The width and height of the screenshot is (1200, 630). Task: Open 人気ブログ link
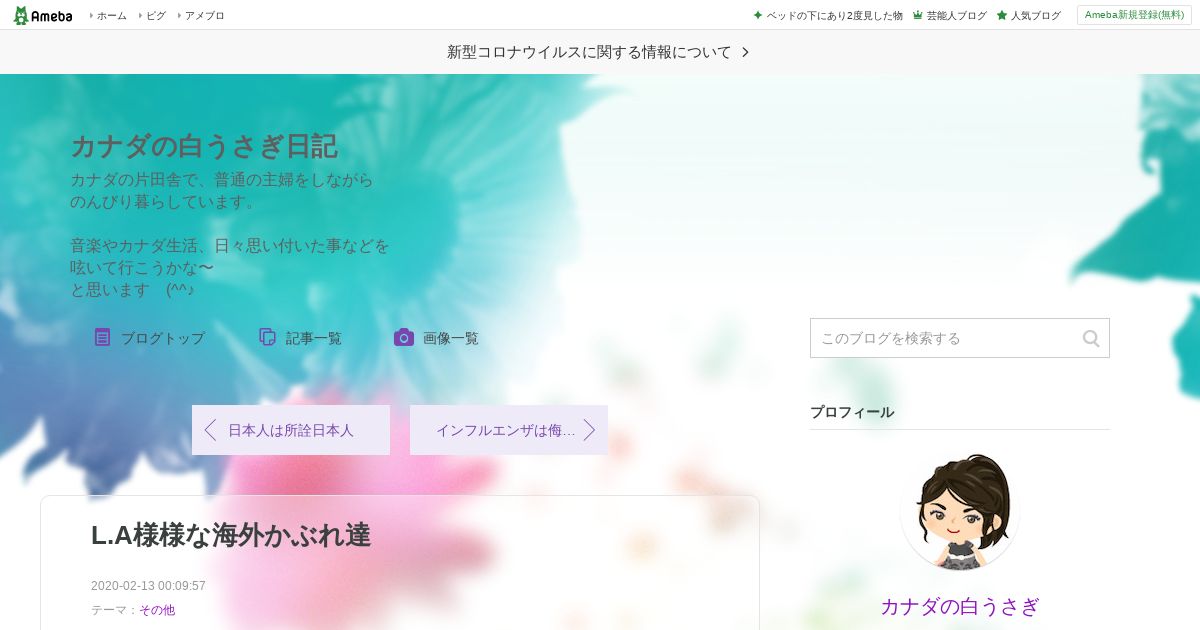pyautogui.click(x=1035, y=15)
